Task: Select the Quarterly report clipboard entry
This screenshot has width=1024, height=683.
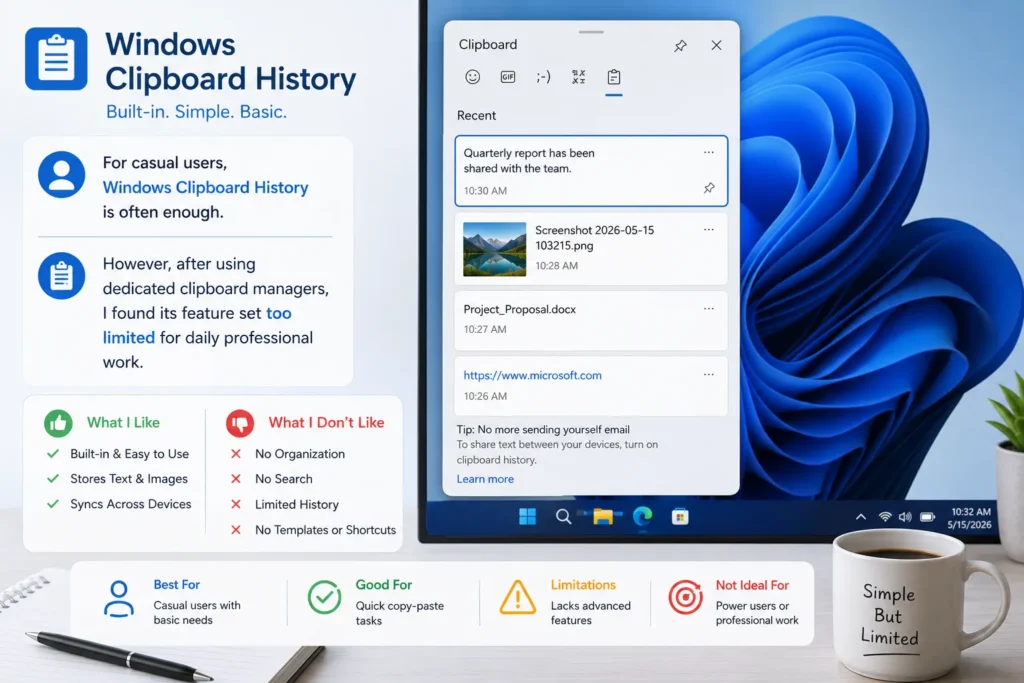Action: 591,171
